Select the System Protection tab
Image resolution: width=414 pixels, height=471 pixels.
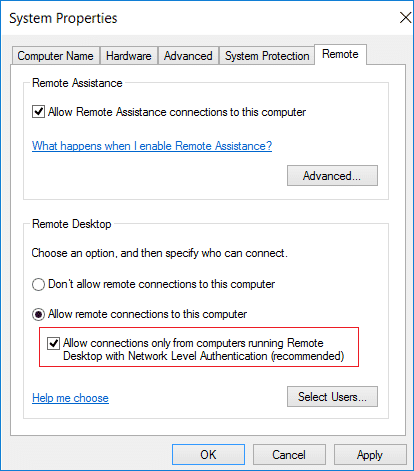(267, 56)
